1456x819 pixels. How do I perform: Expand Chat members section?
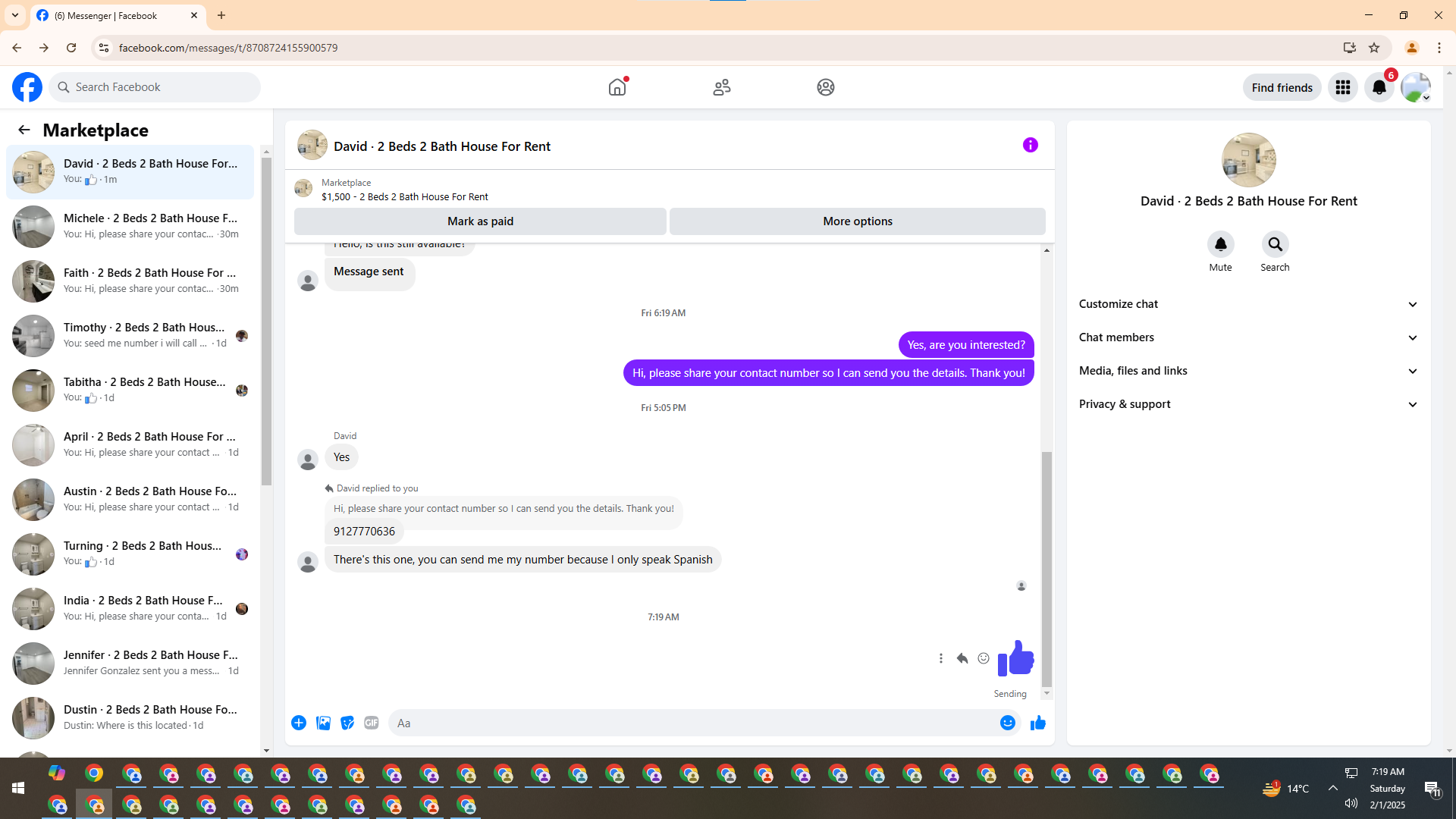[1248, 337]
